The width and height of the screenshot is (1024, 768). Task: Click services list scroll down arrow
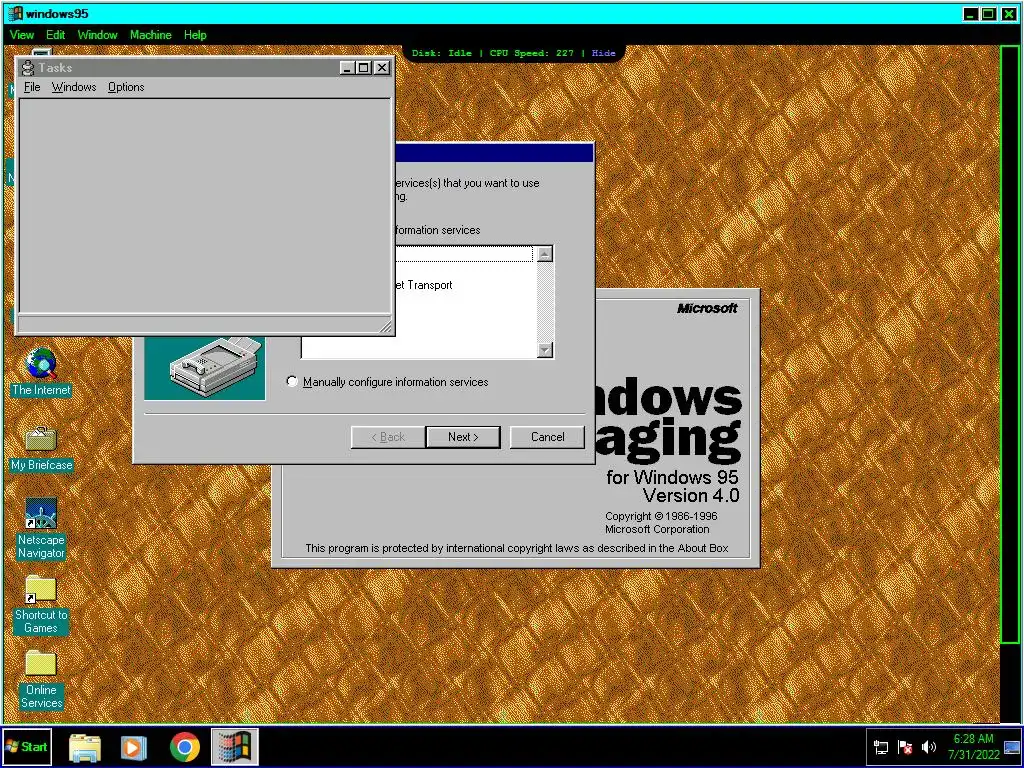[545, 349]
